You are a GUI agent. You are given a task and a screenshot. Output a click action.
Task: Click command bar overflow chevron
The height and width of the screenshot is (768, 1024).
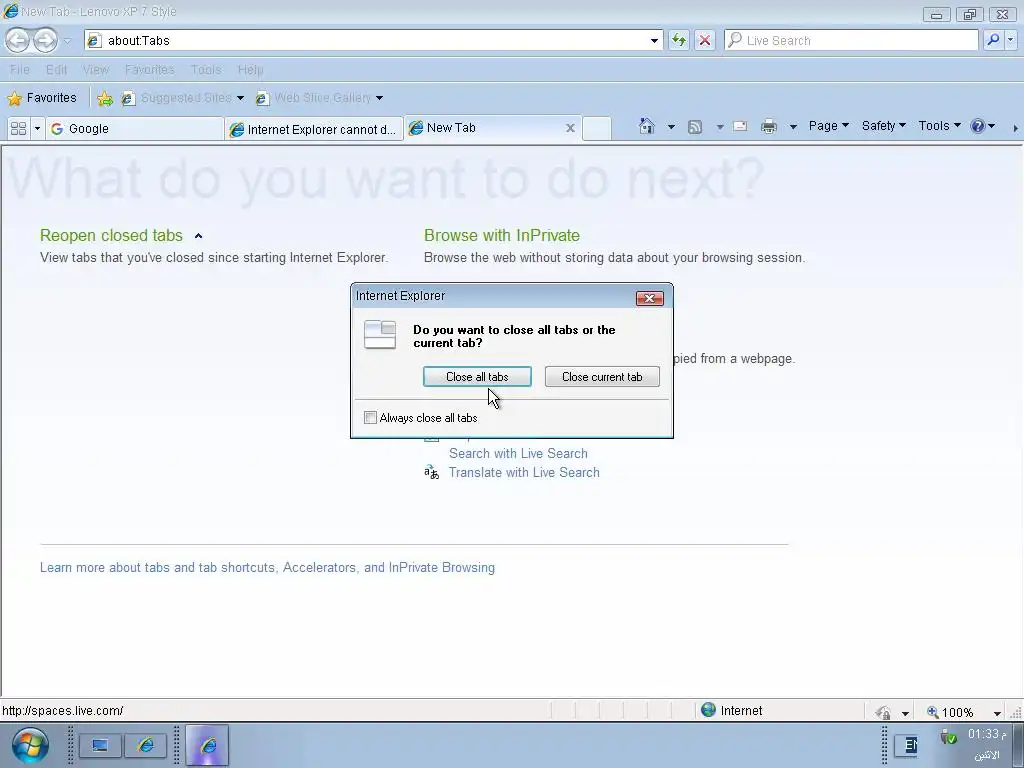pos(1015,128)
